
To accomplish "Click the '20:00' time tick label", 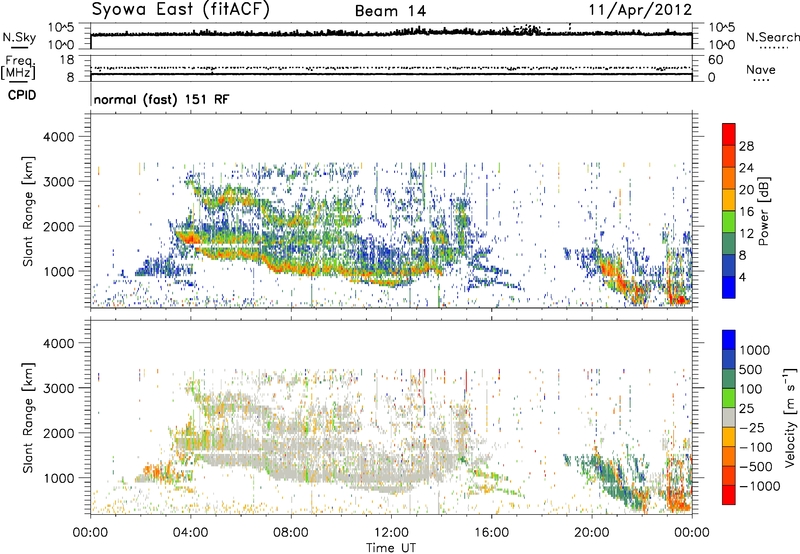I will [x=592, y=533].
